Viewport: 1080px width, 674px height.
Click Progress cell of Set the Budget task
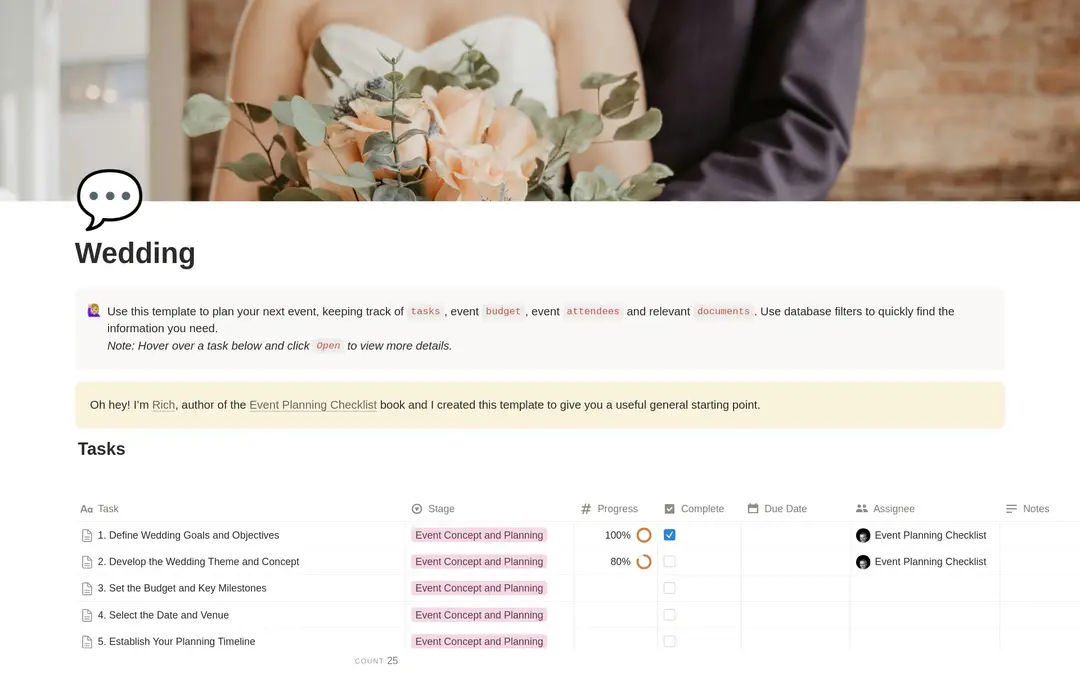tap(616, 588)
